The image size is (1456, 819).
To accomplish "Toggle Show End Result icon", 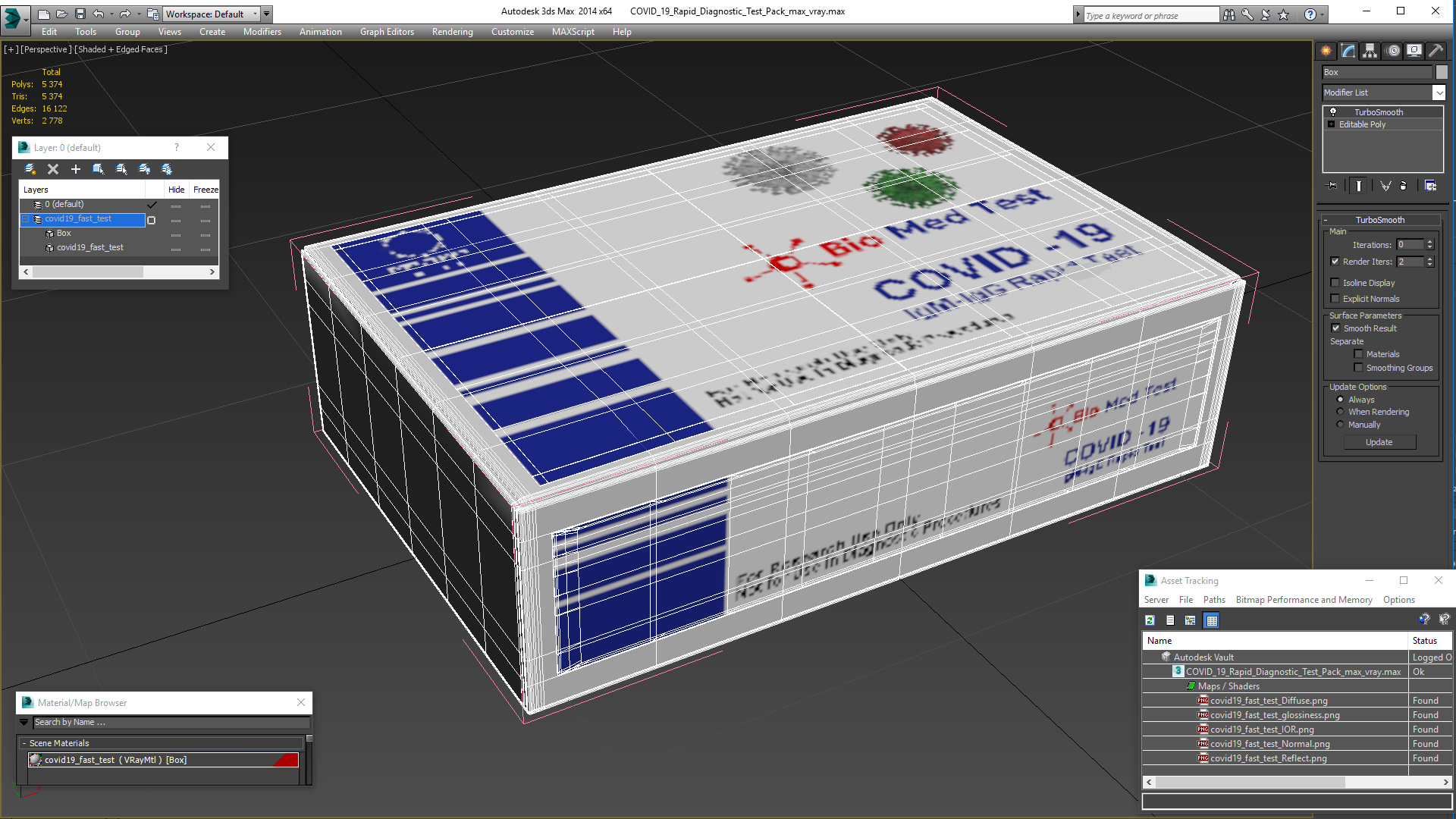I will click(1358, 186).
